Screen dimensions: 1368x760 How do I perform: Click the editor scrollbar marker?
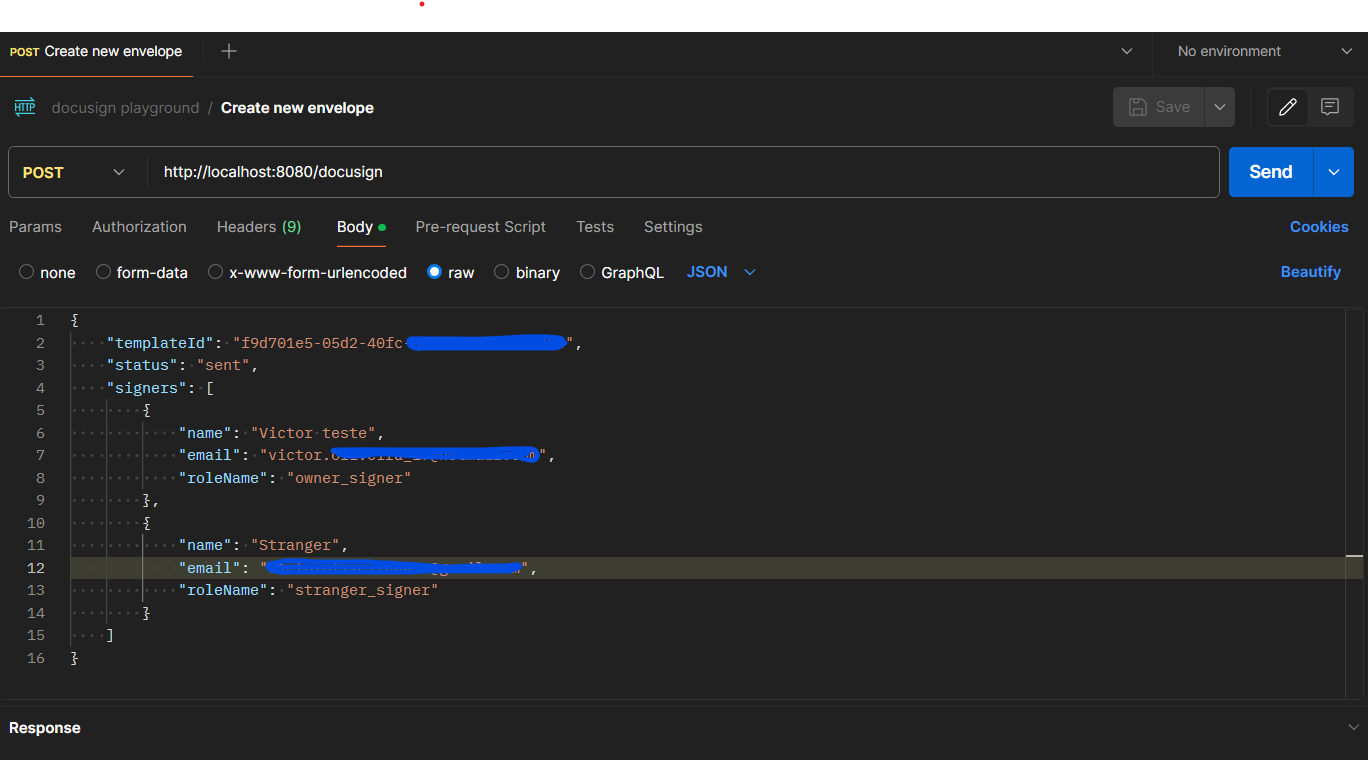click(1354, 555)
